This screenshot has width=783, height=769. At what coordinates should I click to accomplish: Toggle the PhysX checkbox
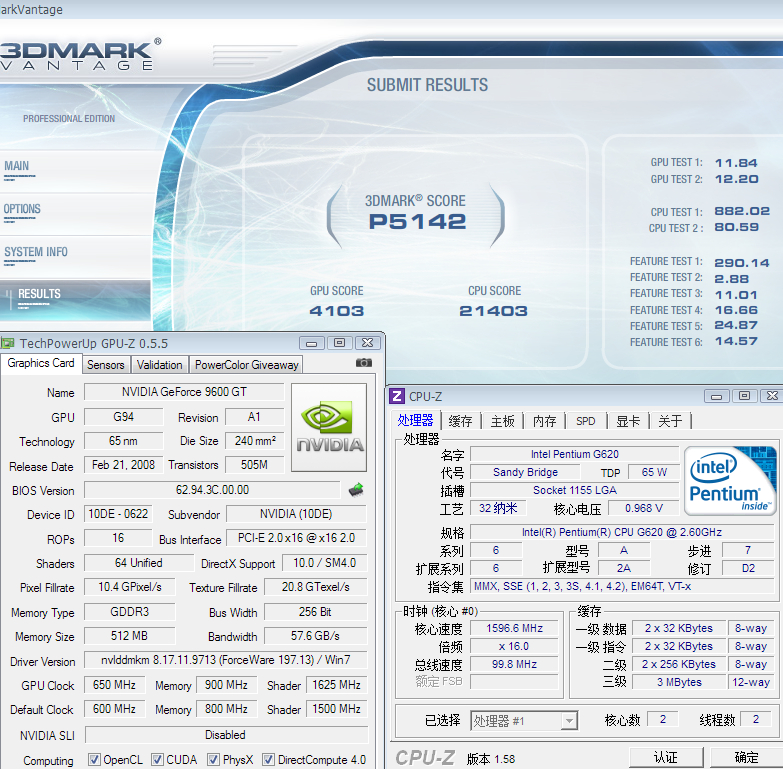[x=213, y=760]
